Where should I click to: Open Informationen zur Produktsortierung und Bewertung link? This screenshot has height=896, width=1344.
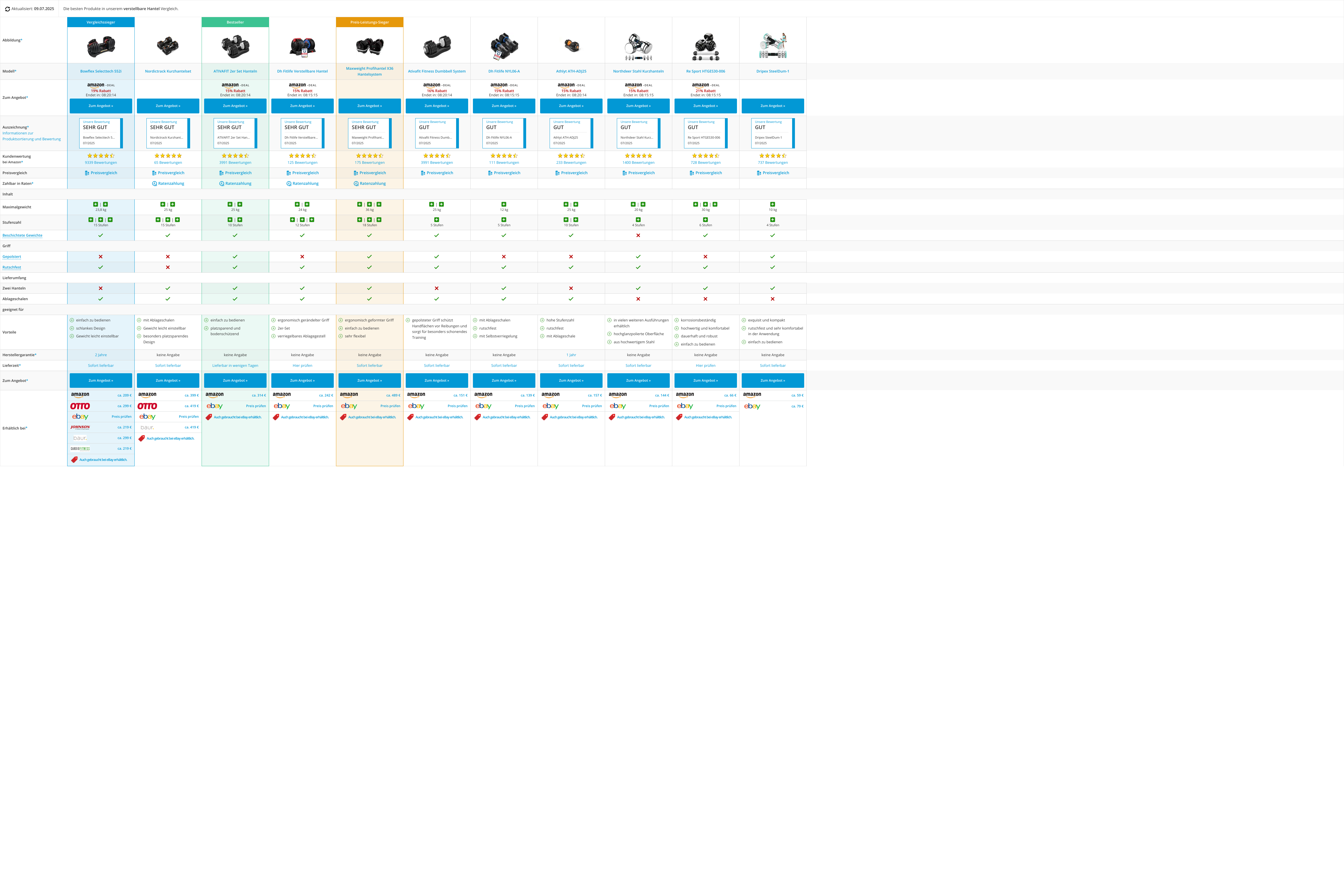point(31,136)
